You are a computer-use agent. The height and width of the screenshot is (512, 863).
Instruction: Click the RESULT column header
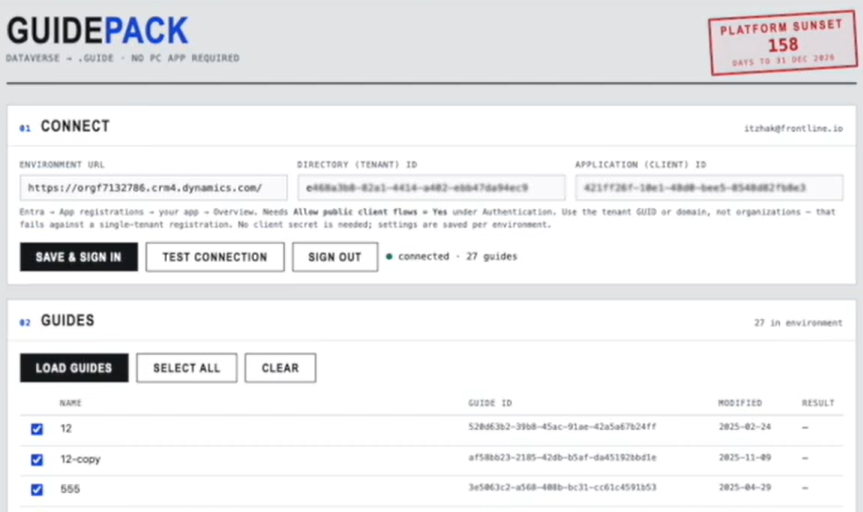pos(818,403)
